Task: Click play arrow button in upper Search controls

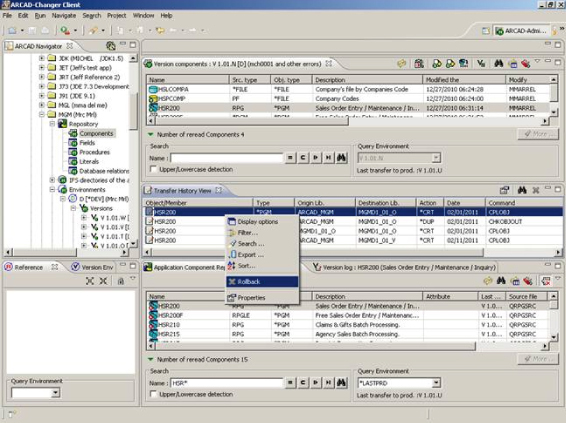Action: [316, 158]
